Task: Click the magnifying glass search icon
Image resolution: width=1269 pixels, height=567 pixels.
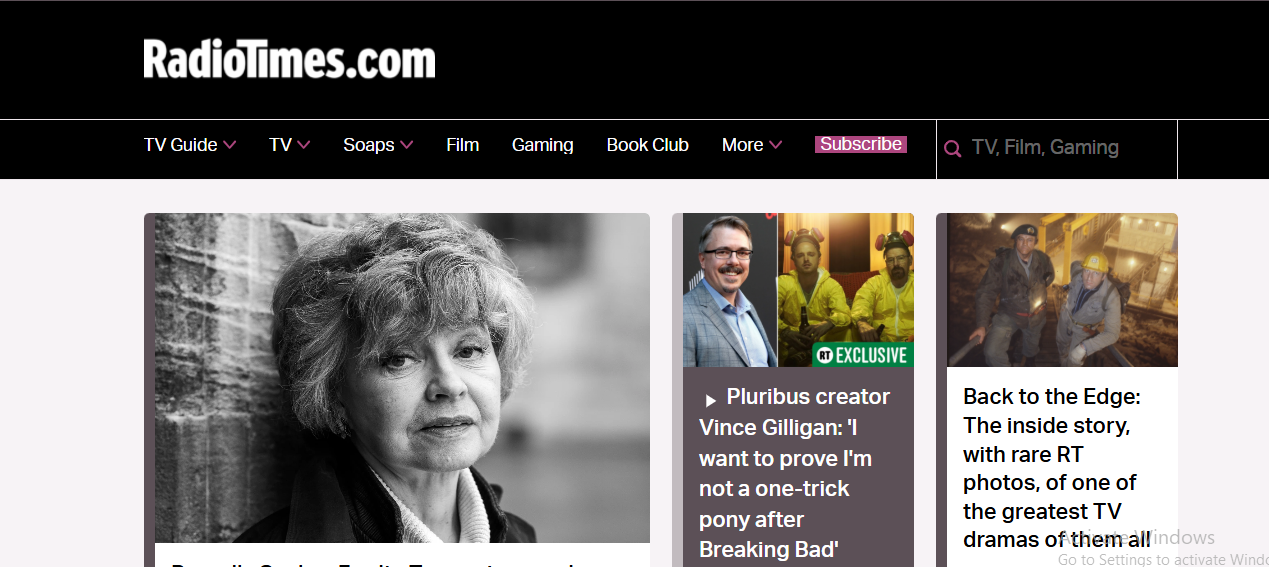Action: point(953,149)
